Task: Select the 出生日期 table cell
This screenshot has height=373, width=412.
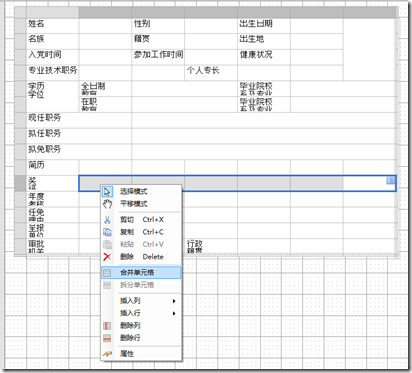Action: [264, 26]
